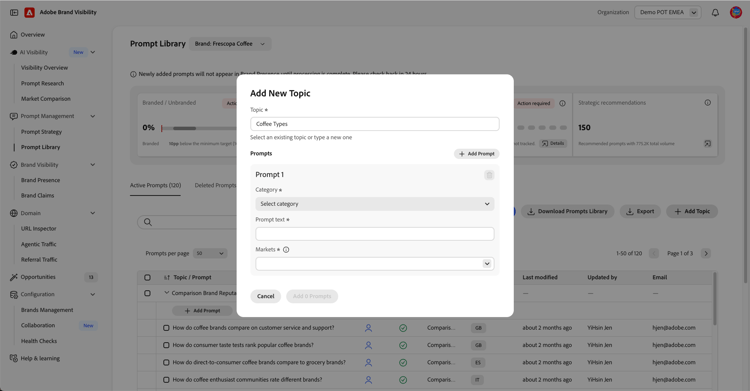Check the direct-to-consumer coffee brands prompt

(x=166, y=362)
